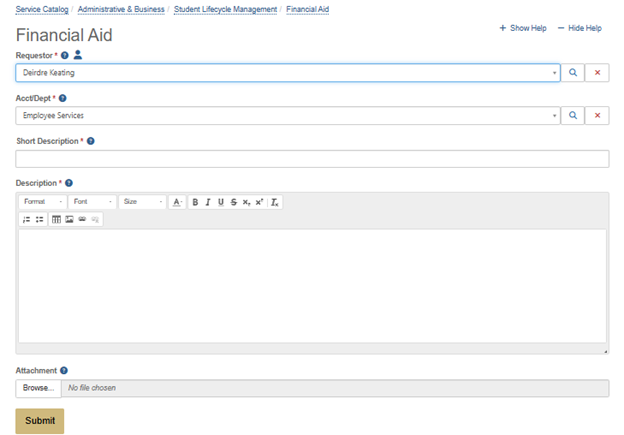Click the Short Description input field
The height and width of the screenshot is (435, 624).
[x=312, y=159]
